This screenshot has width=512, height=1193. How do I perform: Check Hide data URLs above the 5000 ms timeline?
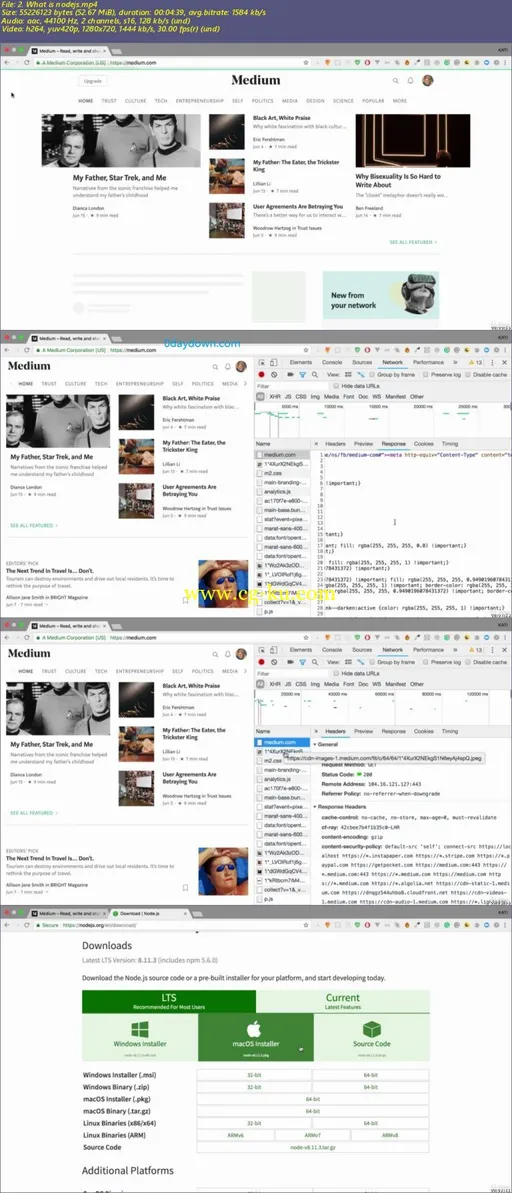coord(339,386)
